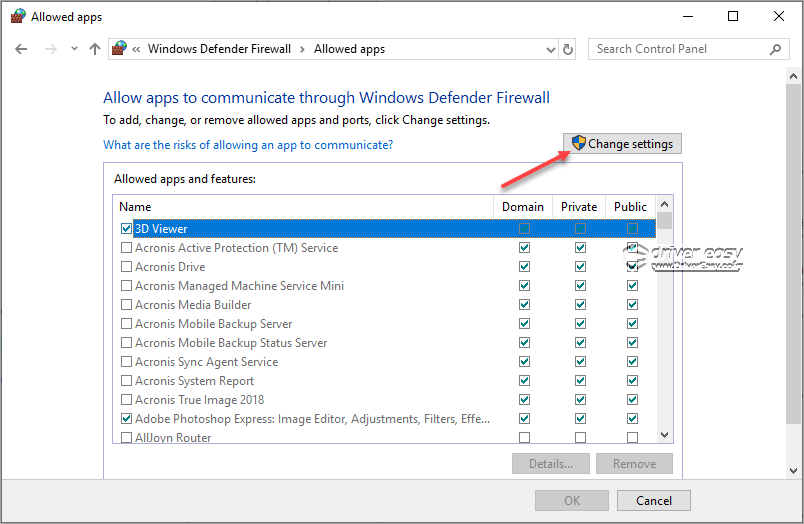The height and width of the screenshot is (524, 804).
Task: Select the Acronis True Image 2018 row
Action: click(384, 399)
